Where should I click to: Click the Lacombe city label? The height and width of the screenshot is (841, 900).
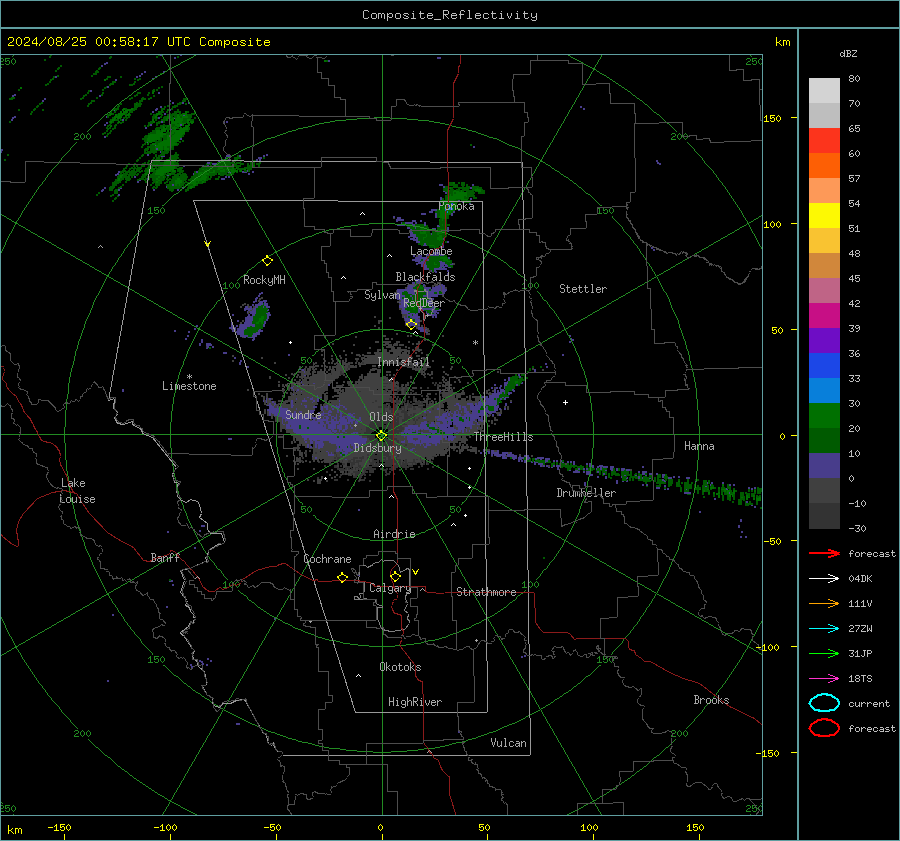point(431,251)
